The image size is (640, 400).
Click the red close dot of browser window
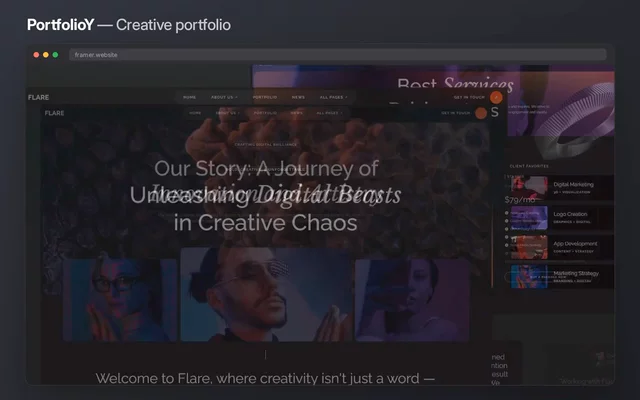coord(36,55)
